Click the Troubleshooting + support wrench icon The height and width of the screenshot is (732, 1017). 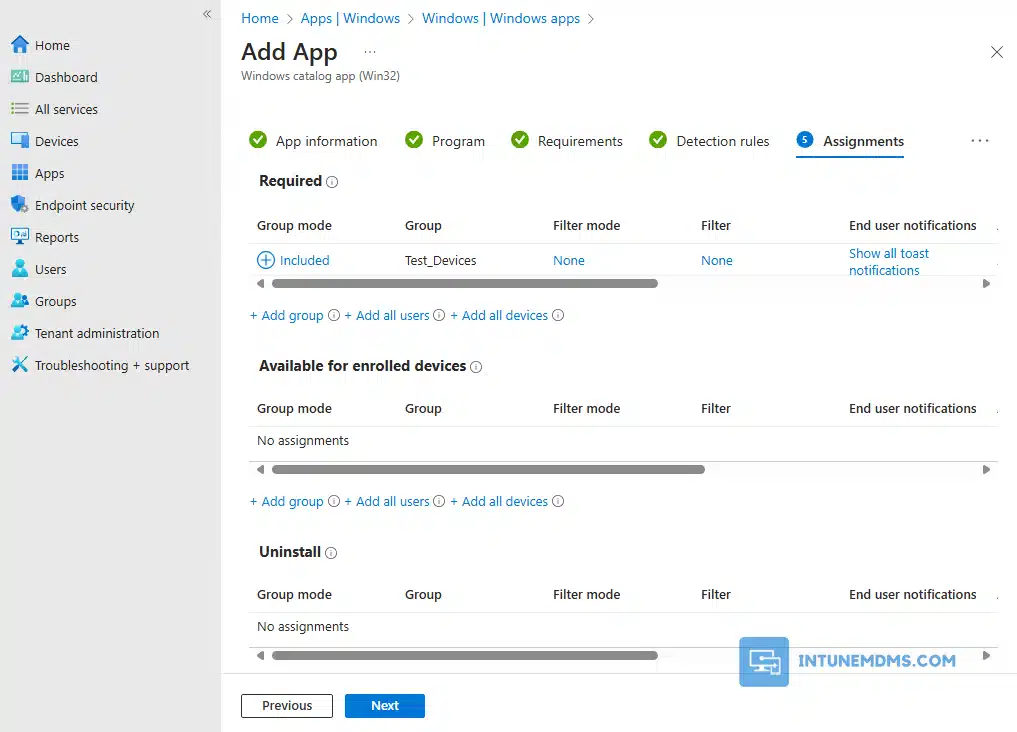coord(20,364)
